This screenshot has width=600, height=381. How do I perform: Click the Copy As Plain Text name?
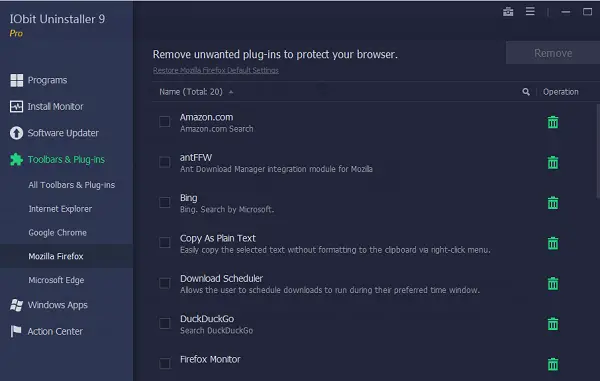[x=218, y=238]
